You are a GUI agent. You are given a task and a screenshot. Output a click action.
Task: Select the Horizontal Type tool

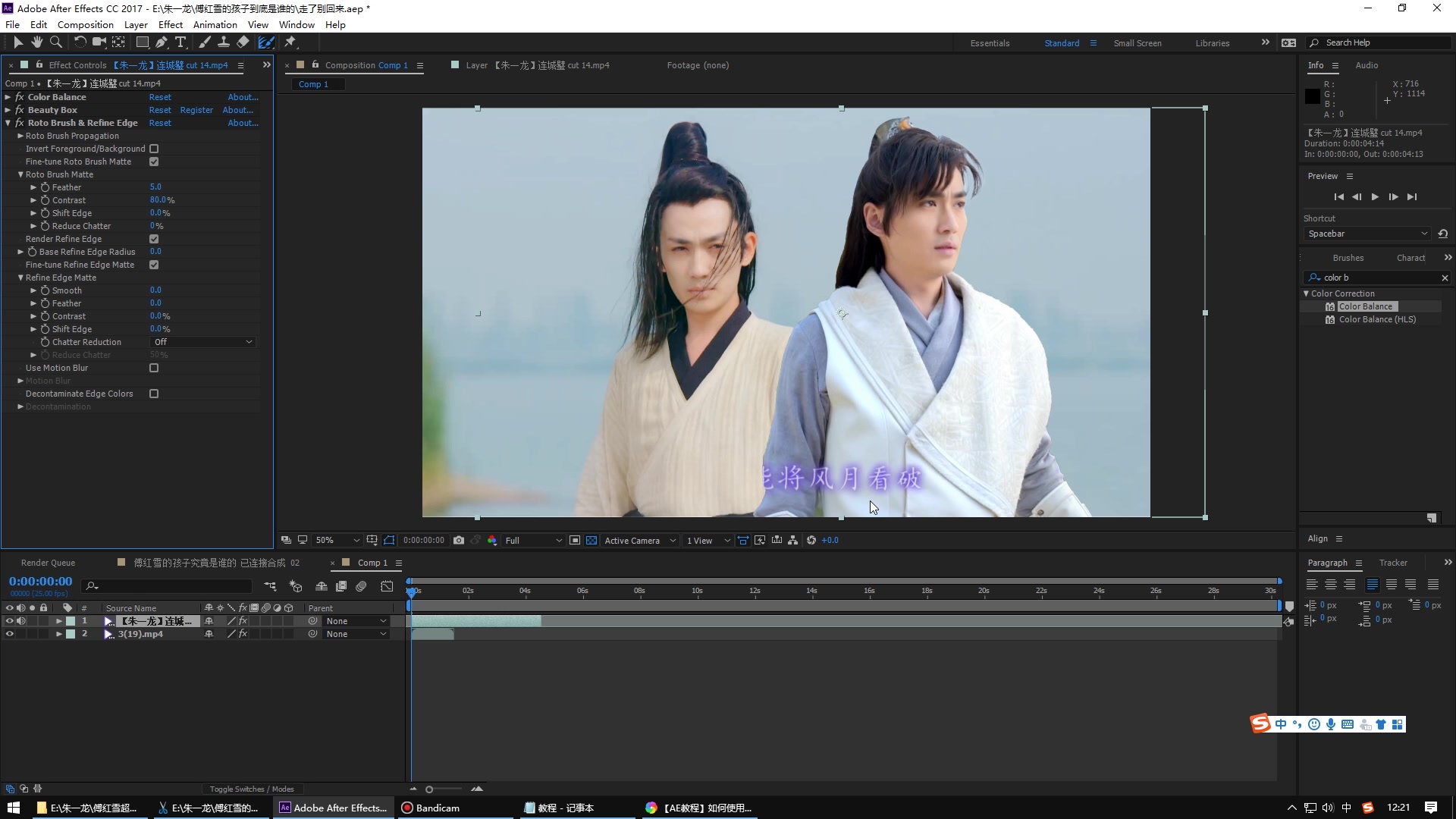[180, 42]
